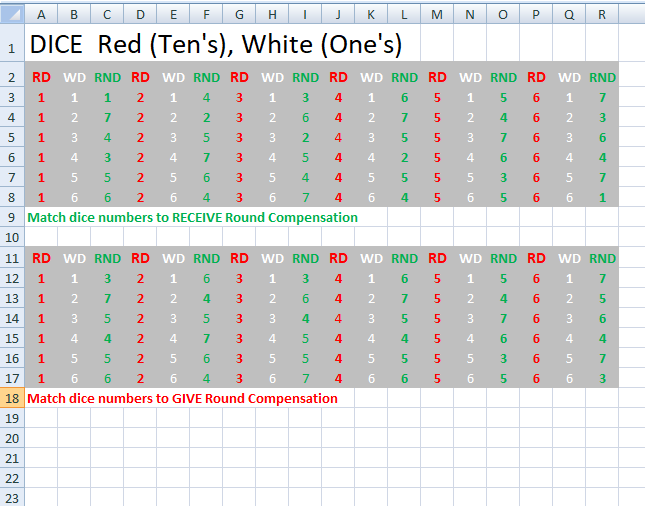Click the Select All corner box

(12, 15)
